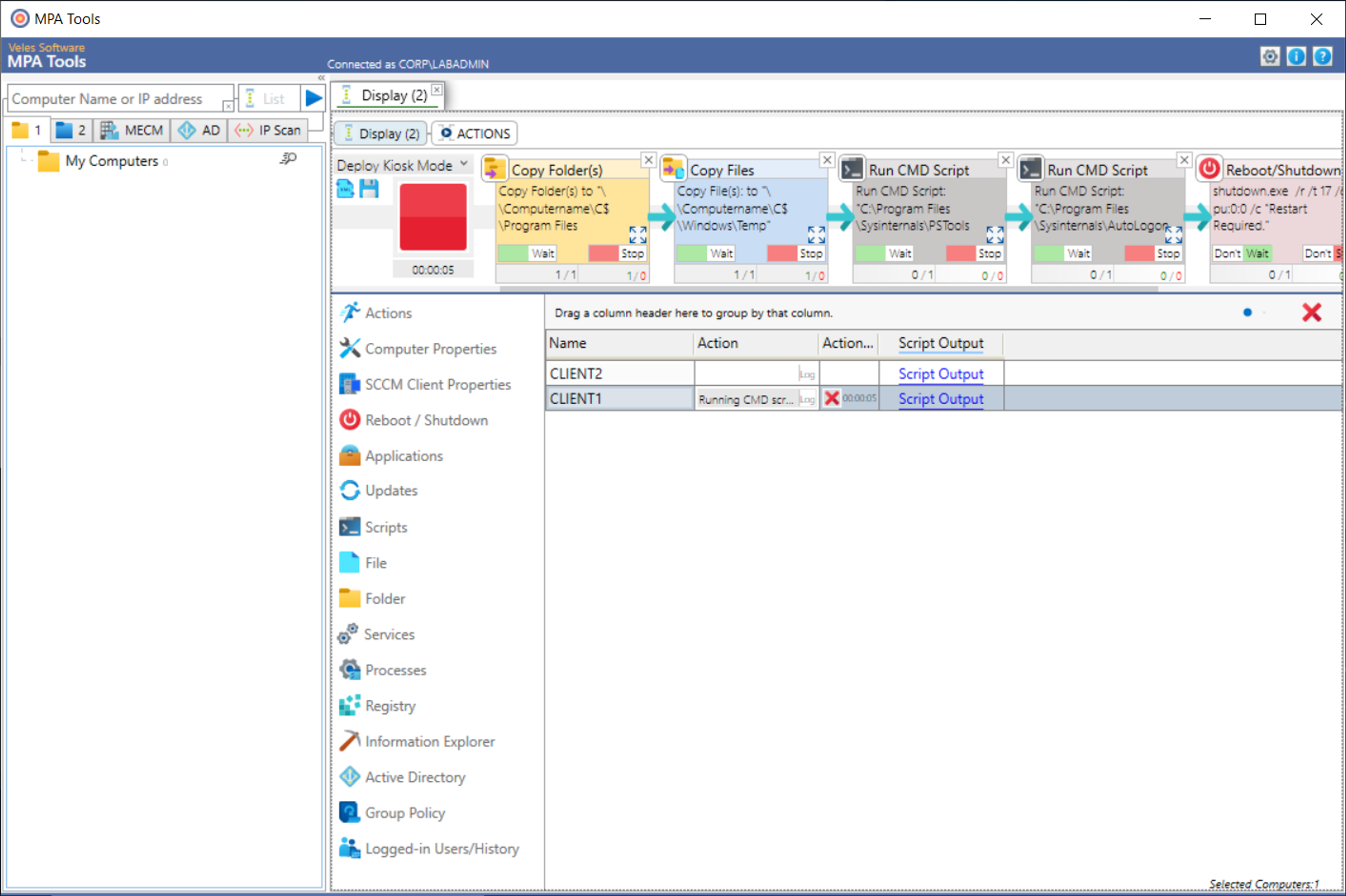Image resolution: width=1346 pixels, height=896 pixels.
Task: Click the AutoLogon Run CMD Script terminal icon
Action: click(x=1030, y=169)
